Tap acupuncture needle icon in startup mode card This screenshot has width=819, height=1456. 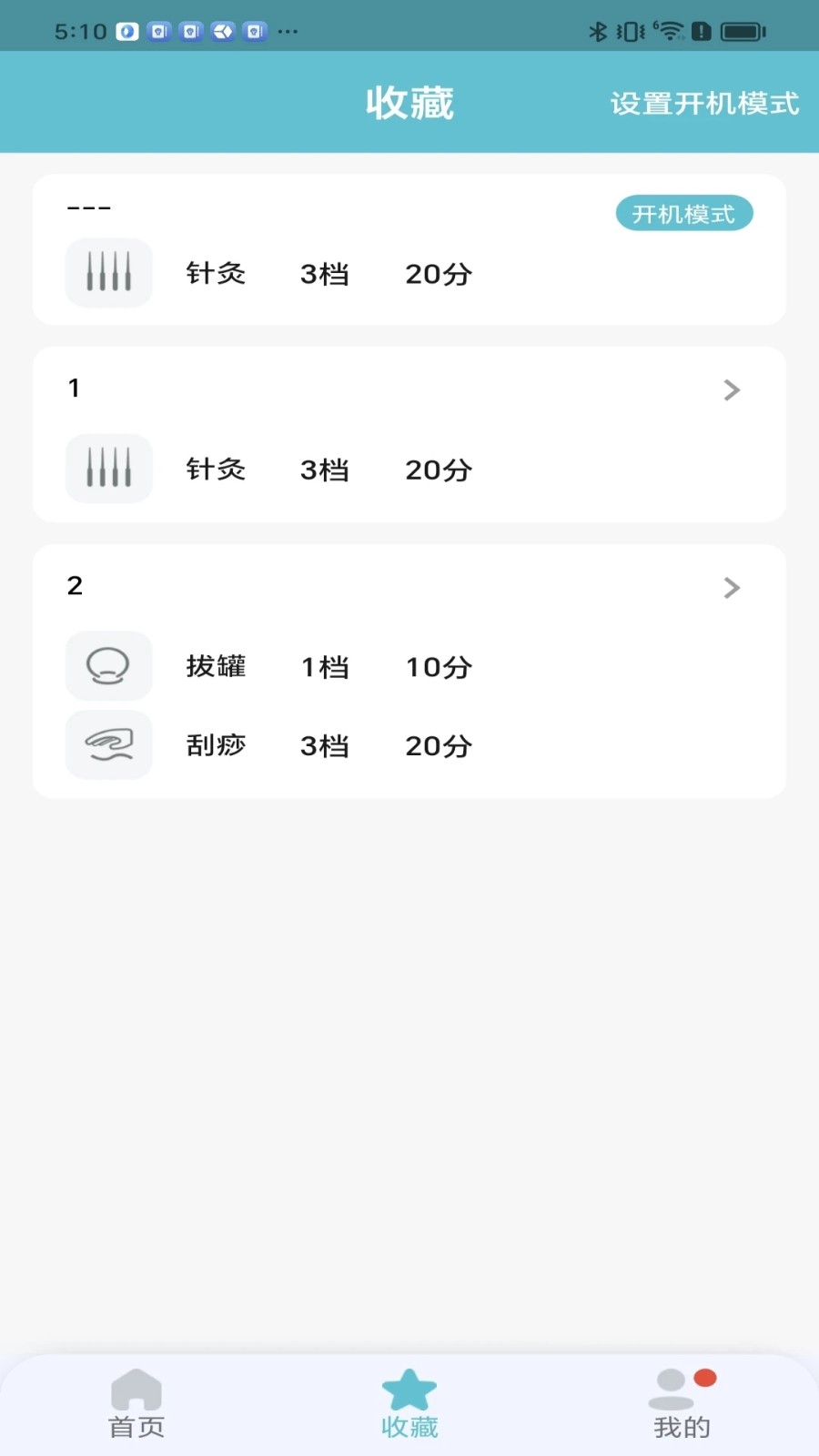coord(108,273)
